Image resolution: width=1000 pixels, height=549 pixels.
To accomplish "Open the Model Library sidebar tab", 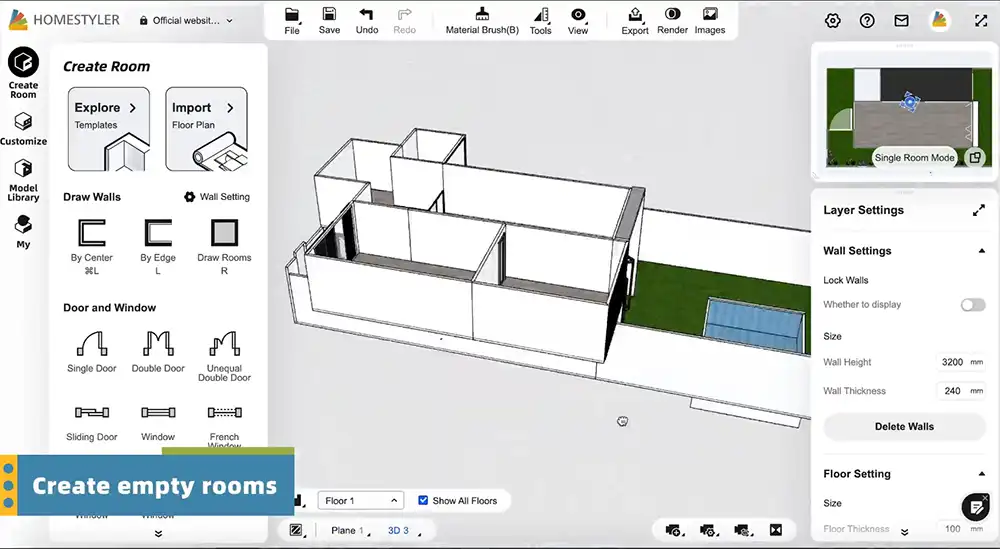I will pos(23,180).
